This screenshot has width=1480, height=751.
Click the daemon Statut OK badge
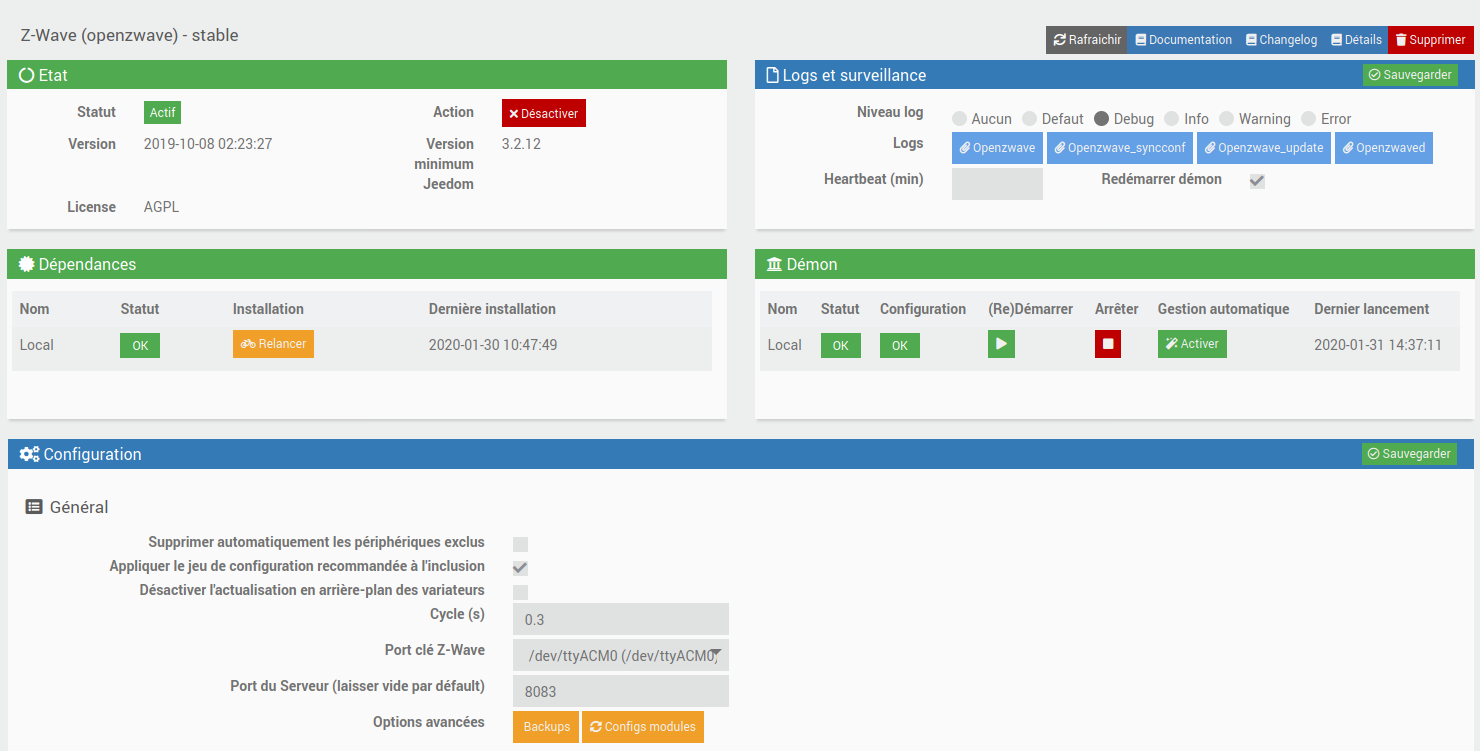pyautogui.click(x=841, y=345)
